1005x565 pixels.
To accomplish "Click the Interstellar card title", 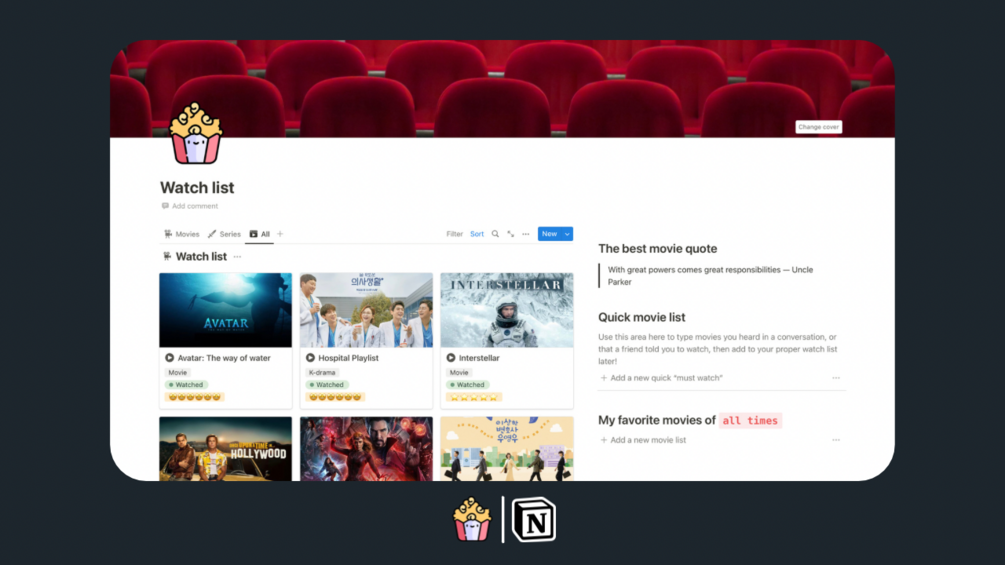I will (479, 358).
